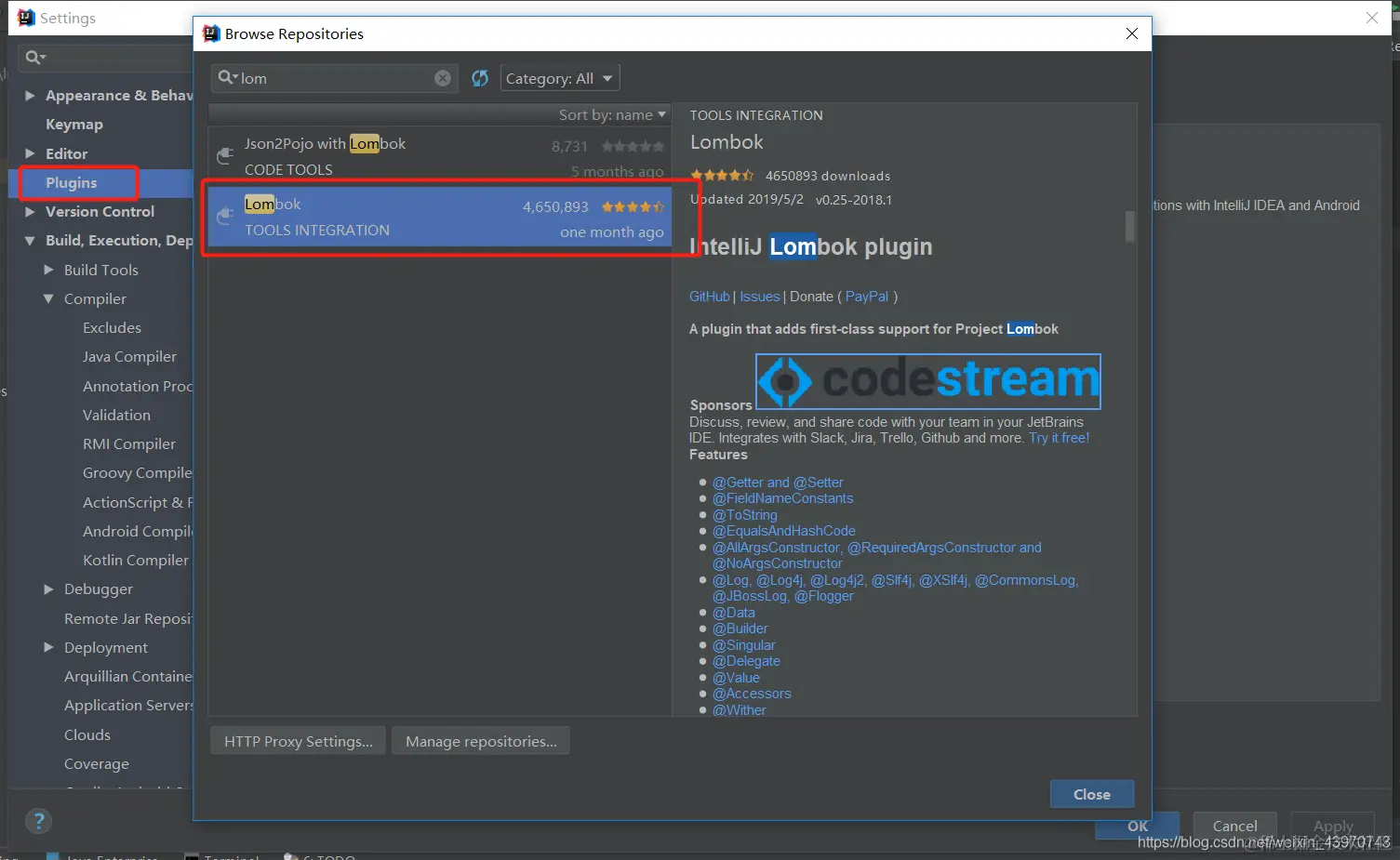Open @ToString feature link
Screen dimensions: 1400x860
744,515
